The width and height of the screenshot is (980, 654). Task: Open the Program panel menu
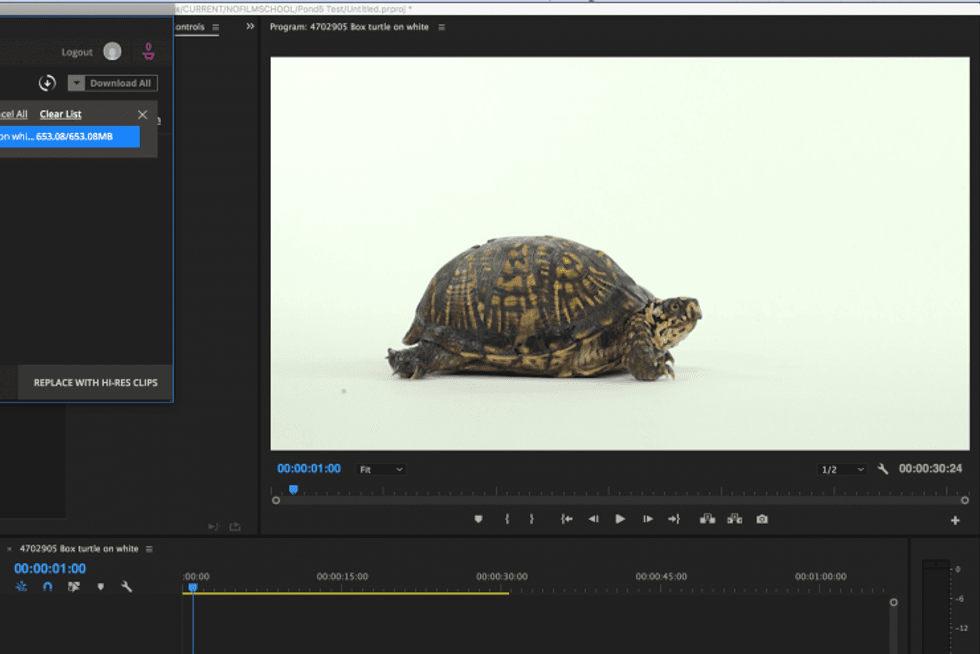442,27
